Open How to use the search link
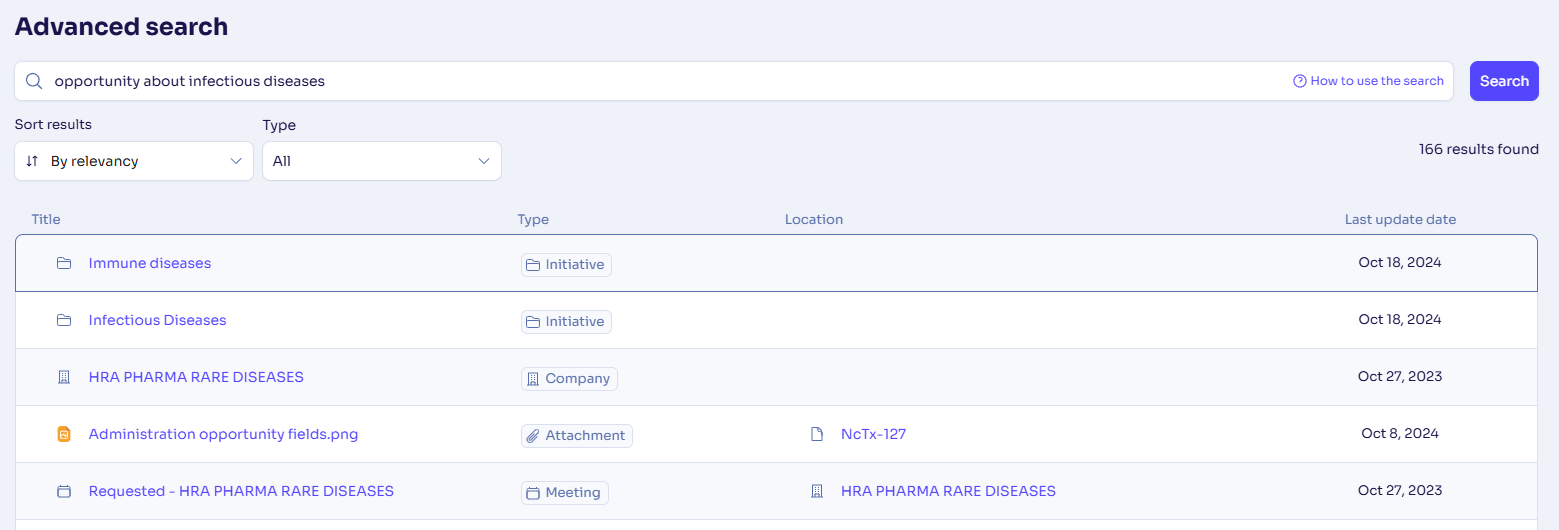The width and height of the screenshot is (1559, 530). 1377,81
